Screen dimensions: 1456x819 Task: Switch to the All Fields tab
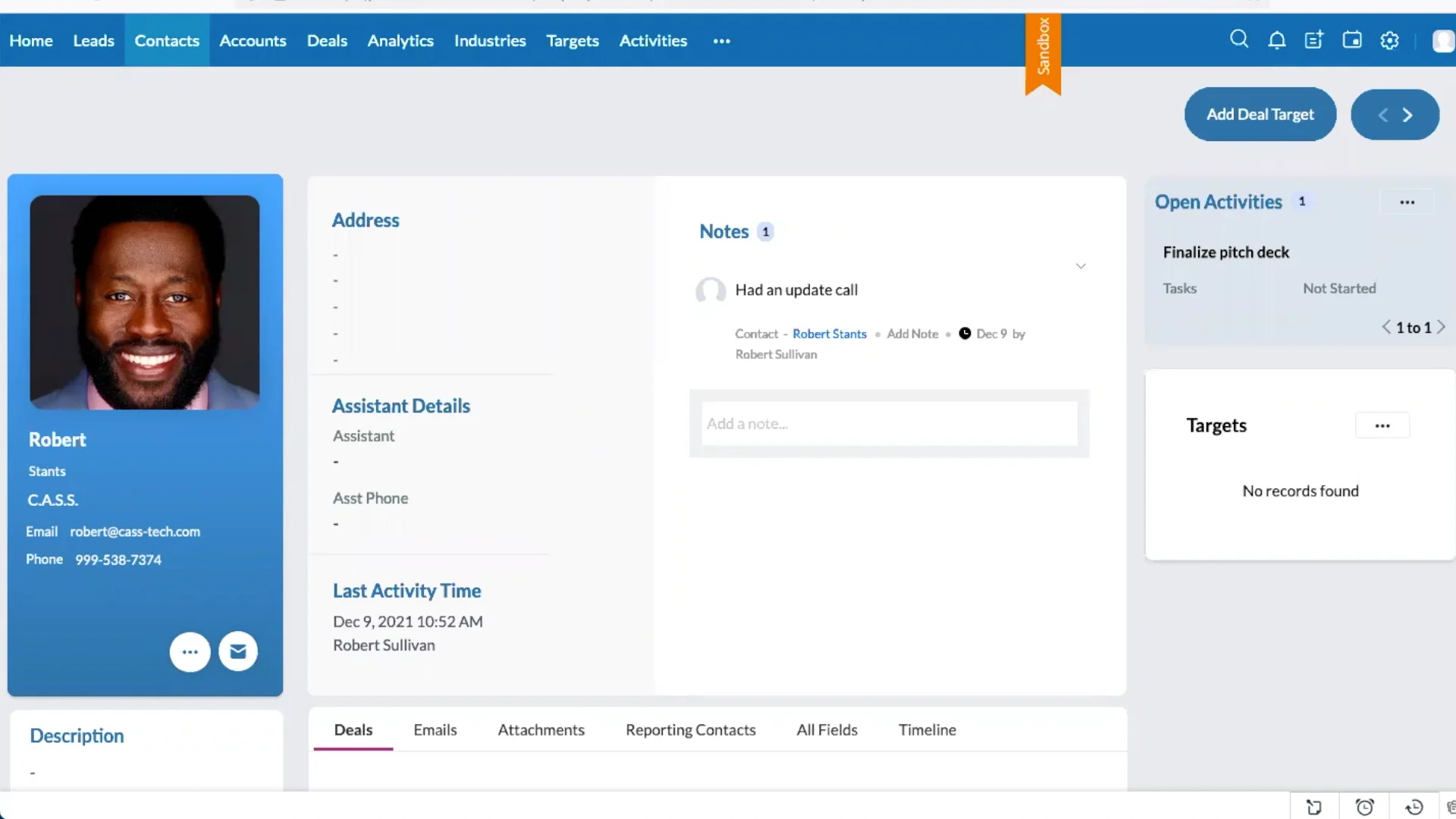(827, 730)
